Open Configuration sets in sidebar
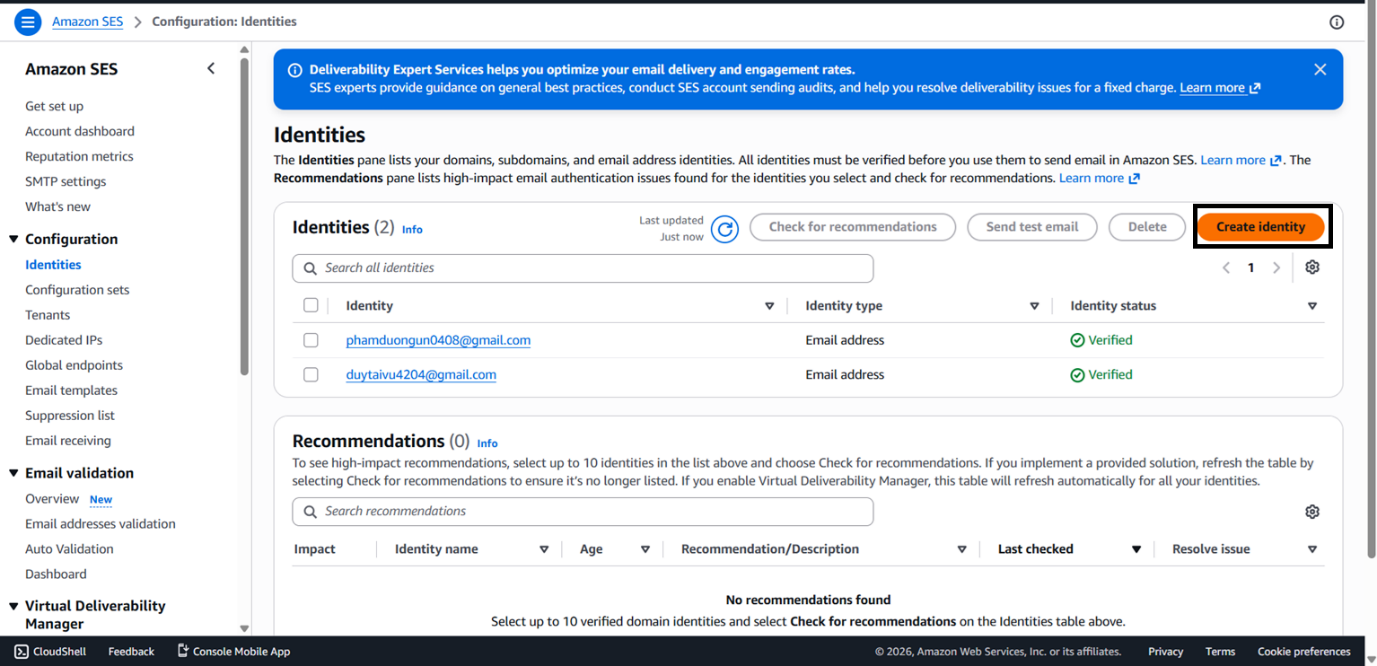The width and height of the screenshot is (1377, 666). (x=77, y=290)
